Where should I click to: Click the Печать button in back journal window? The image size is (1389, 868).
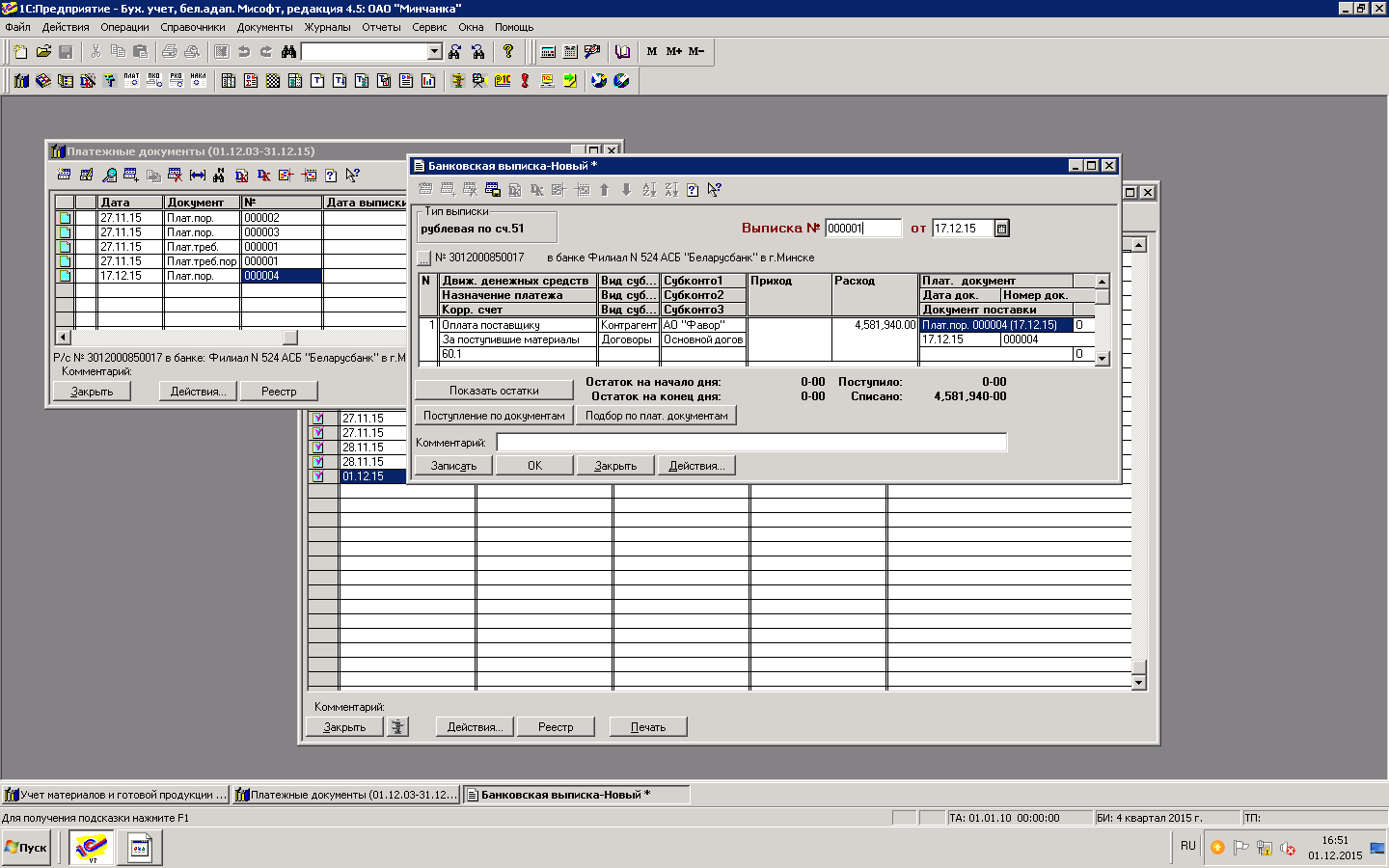(x=648, y=727)
